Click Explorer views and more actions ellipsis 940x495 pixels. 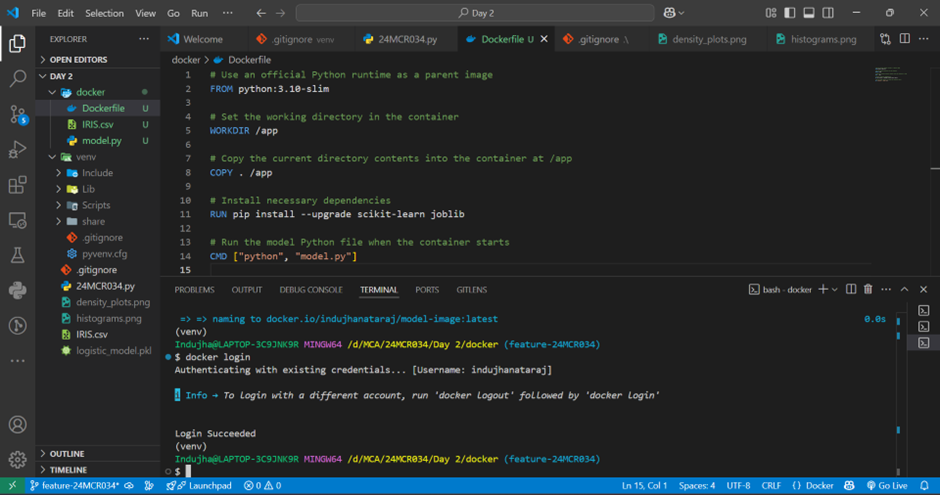point(144,39)
